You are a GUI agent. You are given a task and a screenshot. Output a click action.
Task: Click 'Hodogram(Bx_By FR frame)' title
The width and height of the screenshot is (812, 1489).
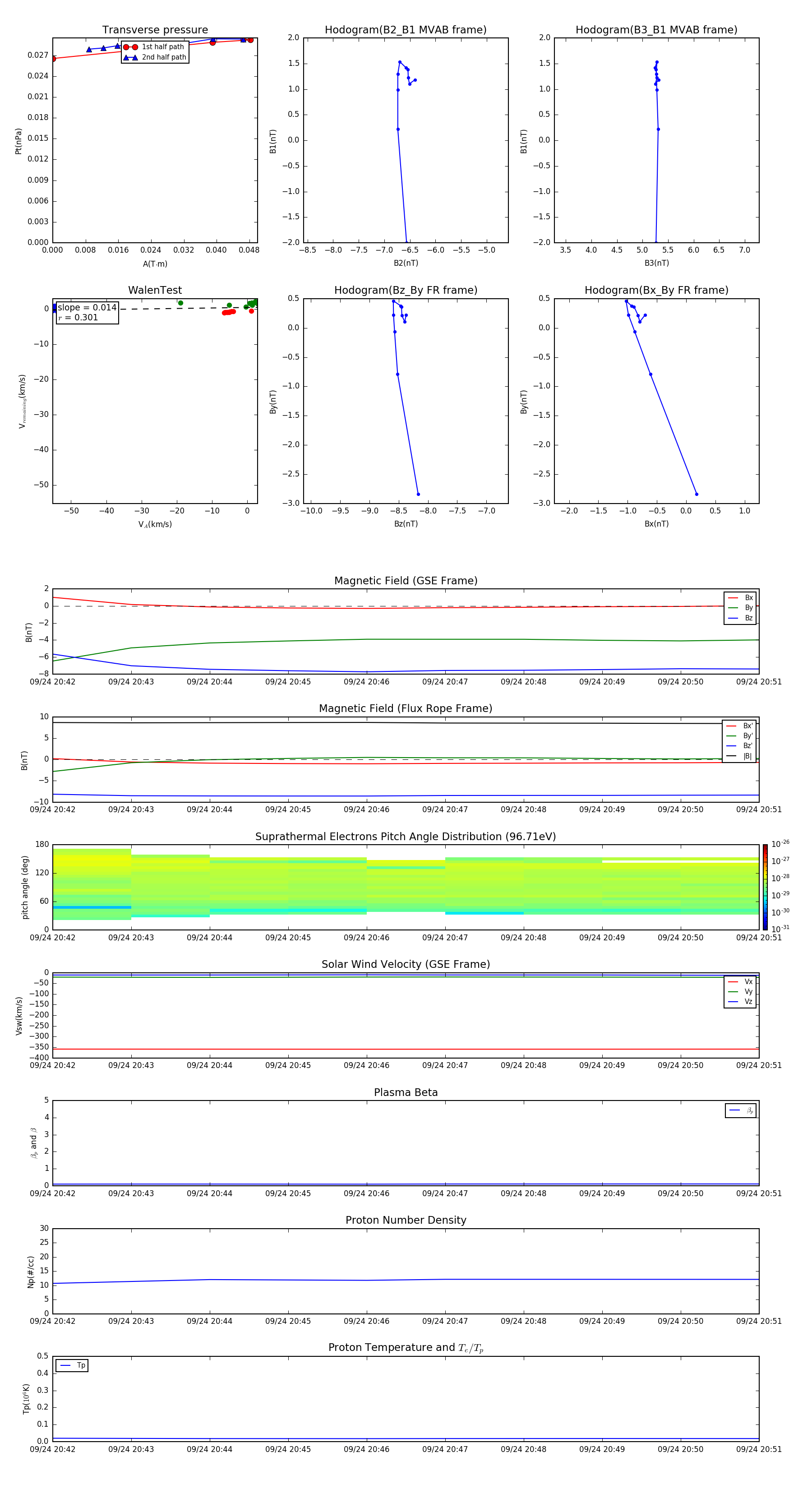click(656, 290)
